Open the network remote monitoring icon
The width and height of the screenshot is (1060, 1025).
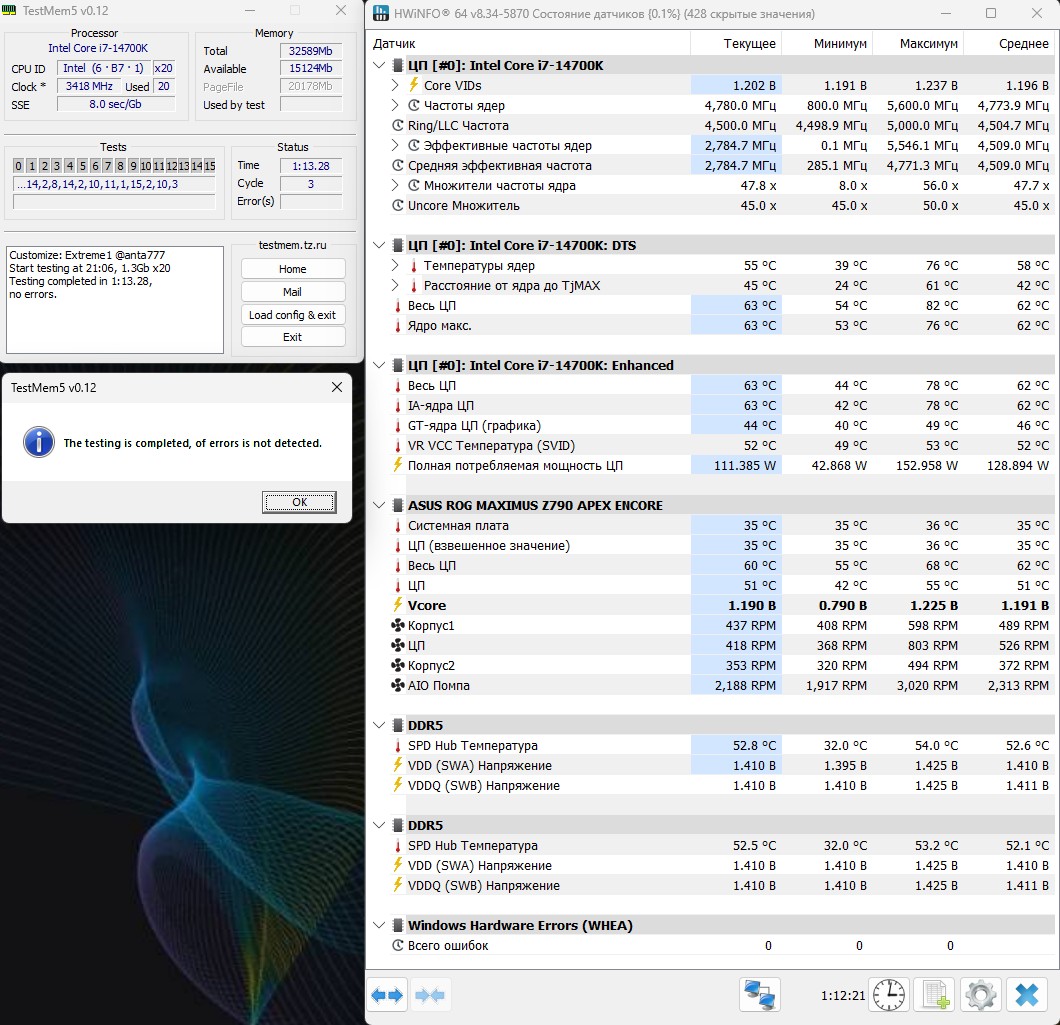click(759, 995)
